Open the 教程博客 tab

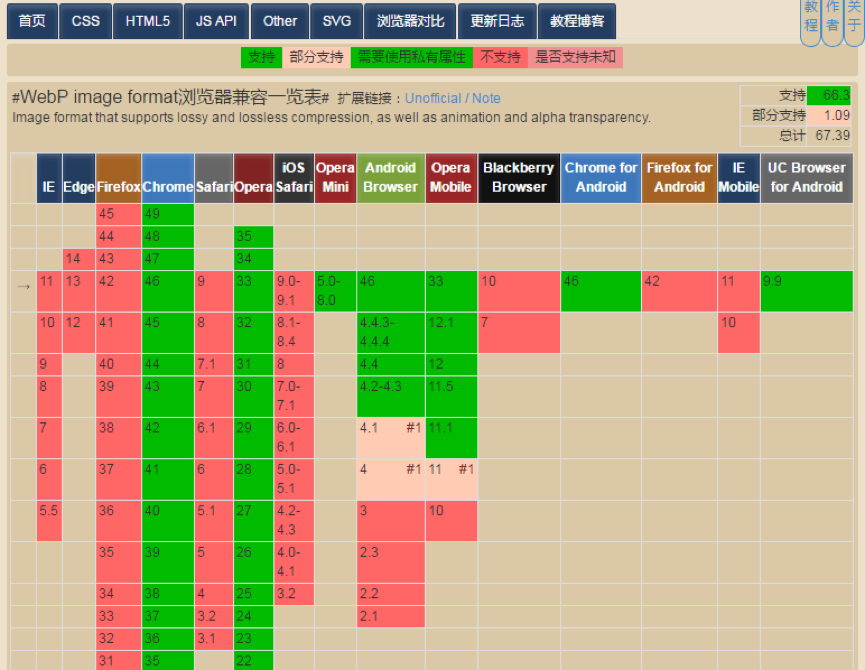coord(577,21)
